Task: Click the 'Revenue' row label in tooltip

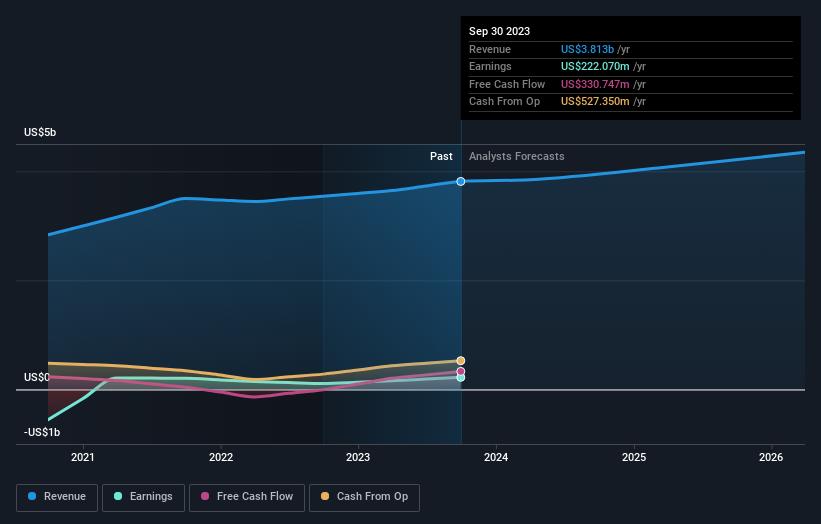Action: (490, 49)
